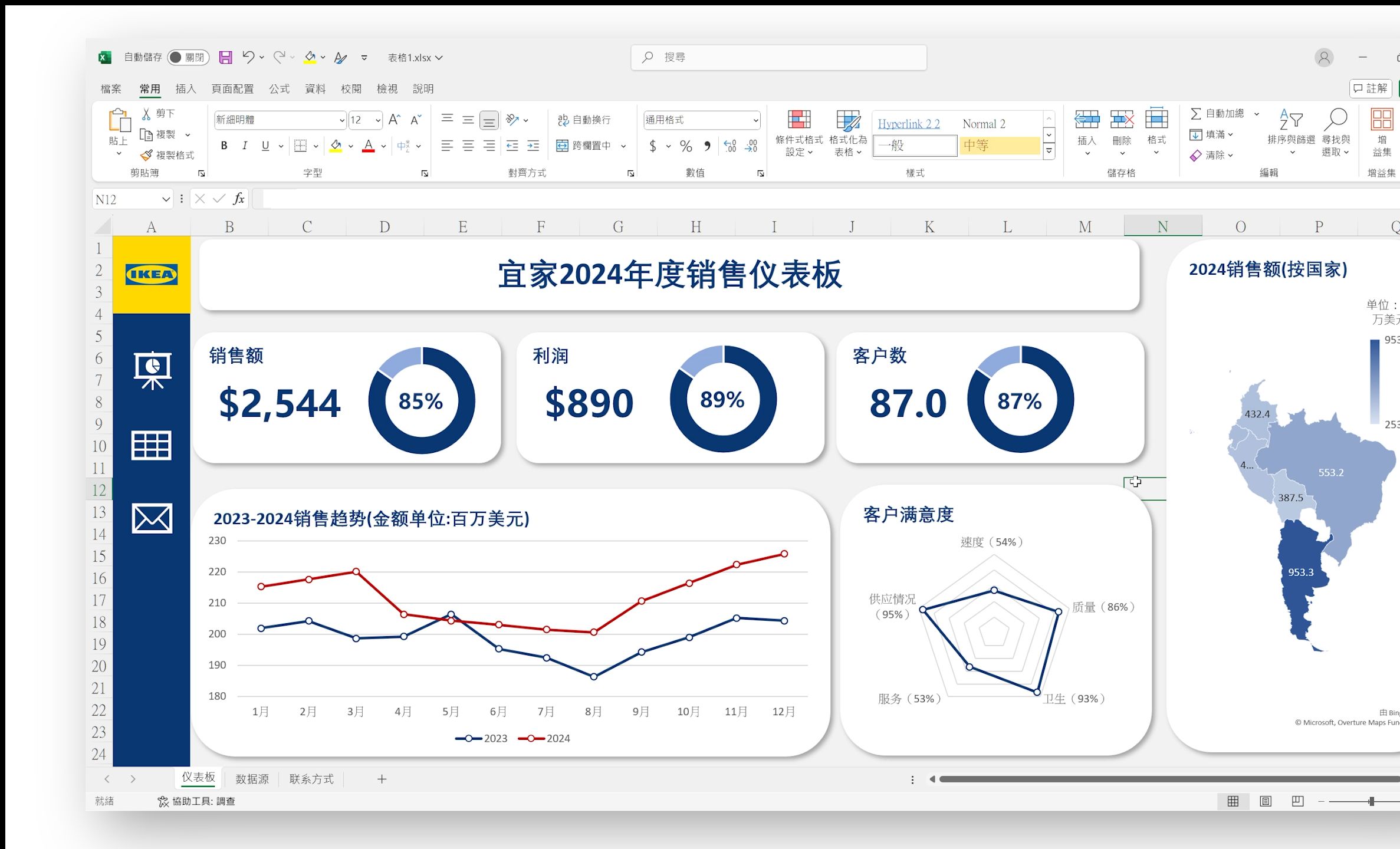This screenshot has width=1400, height=849.
Task: Click the Sort and Filter icon 排序與篩選
Action: [1291, 120]
